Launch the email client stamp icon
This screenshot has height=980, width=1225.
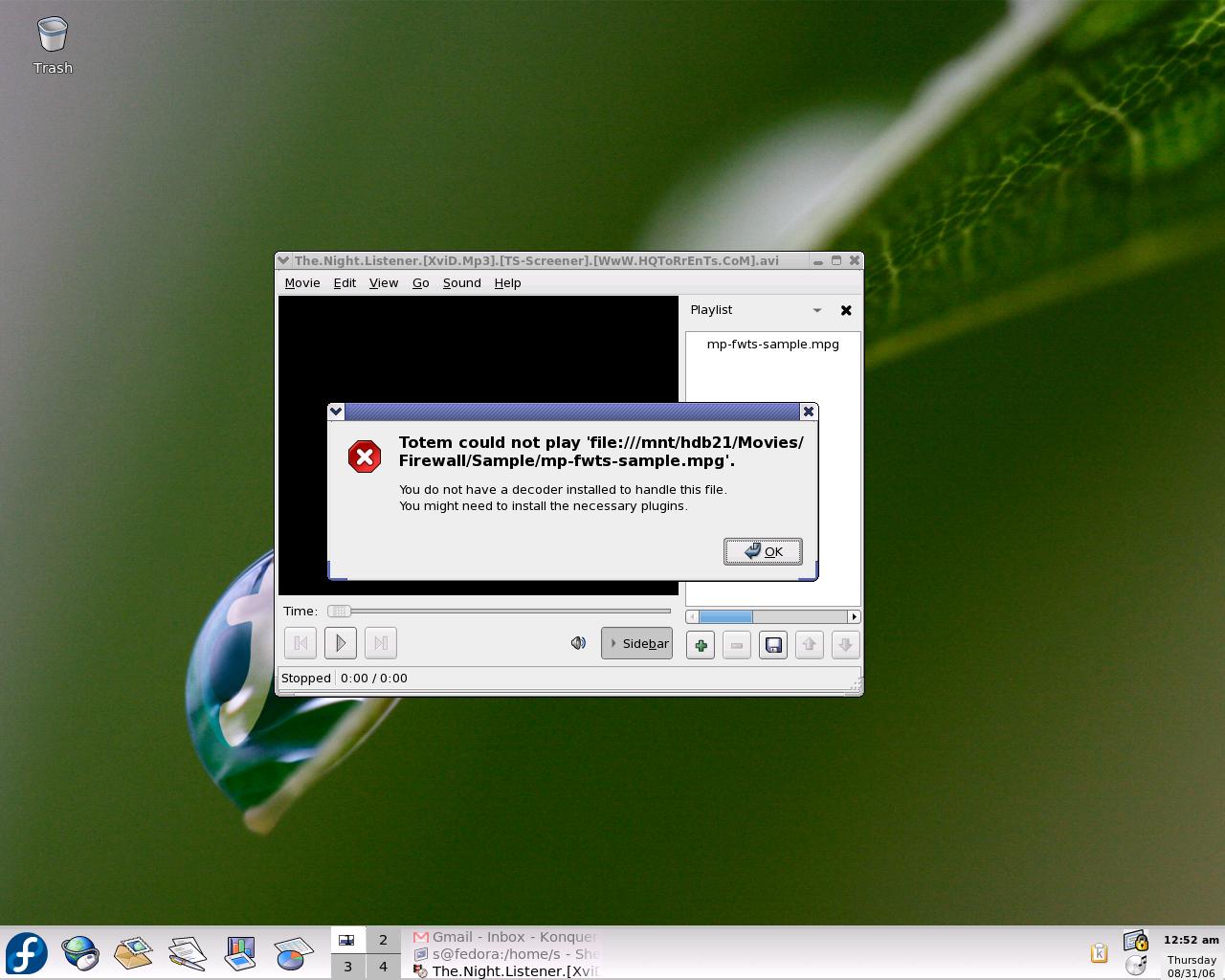click(x=134, y=953)
